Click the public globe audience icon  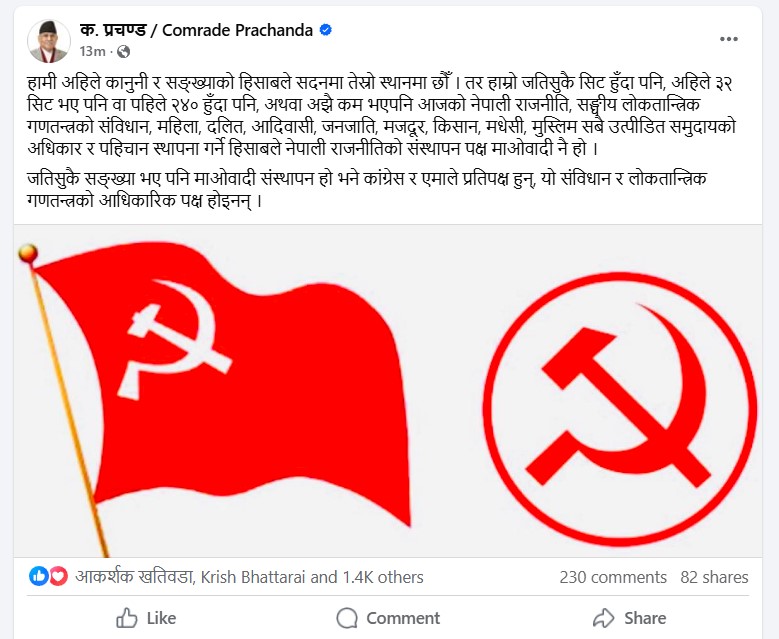click(123, 52)
